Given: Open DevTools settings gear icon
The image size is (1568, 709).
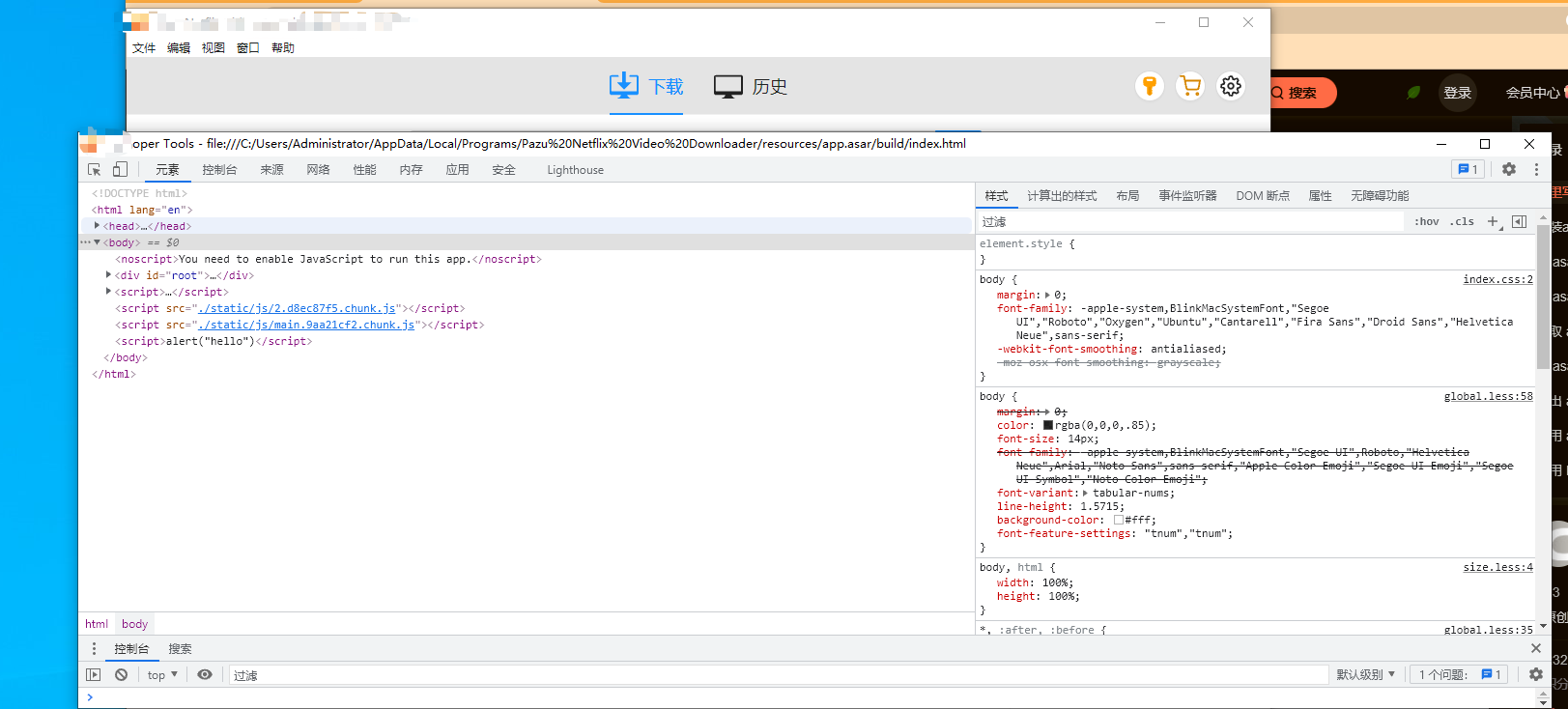Looking at the screenshot, I should tap(1509, 169).
